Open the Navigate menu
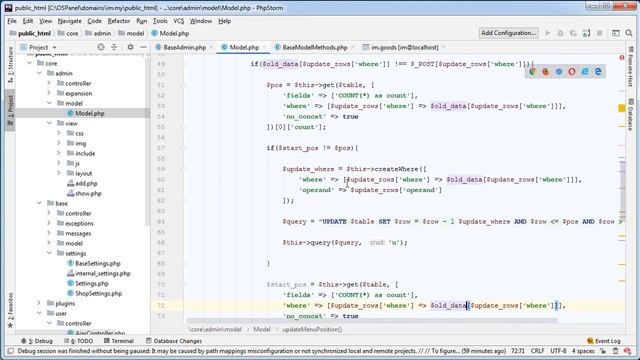Image resolution: width=640 pixels, height=360 pixels. 69,21
